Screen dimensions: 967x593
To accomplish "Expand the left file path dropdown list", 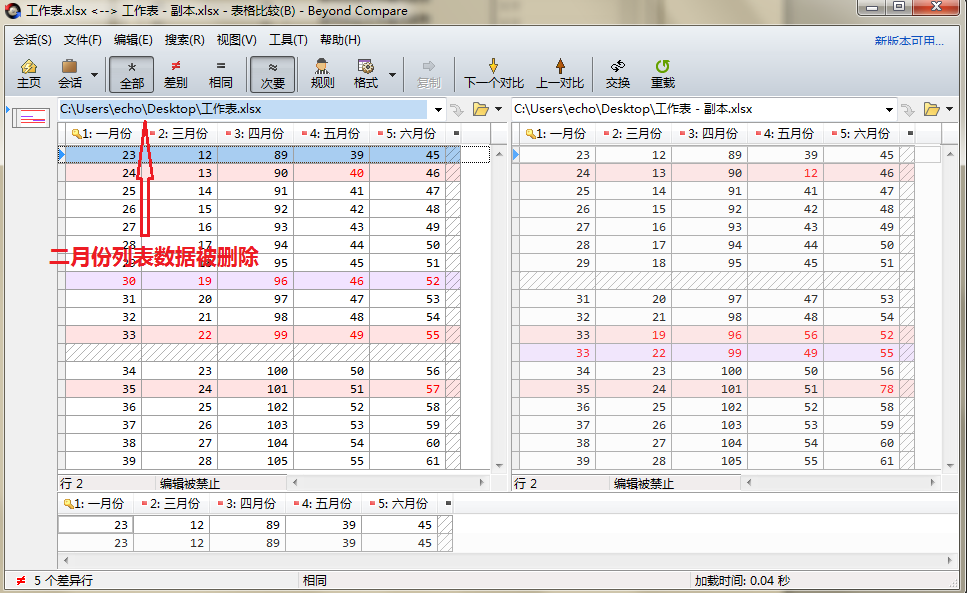I will pyautogui.click(x=436, y=108).
